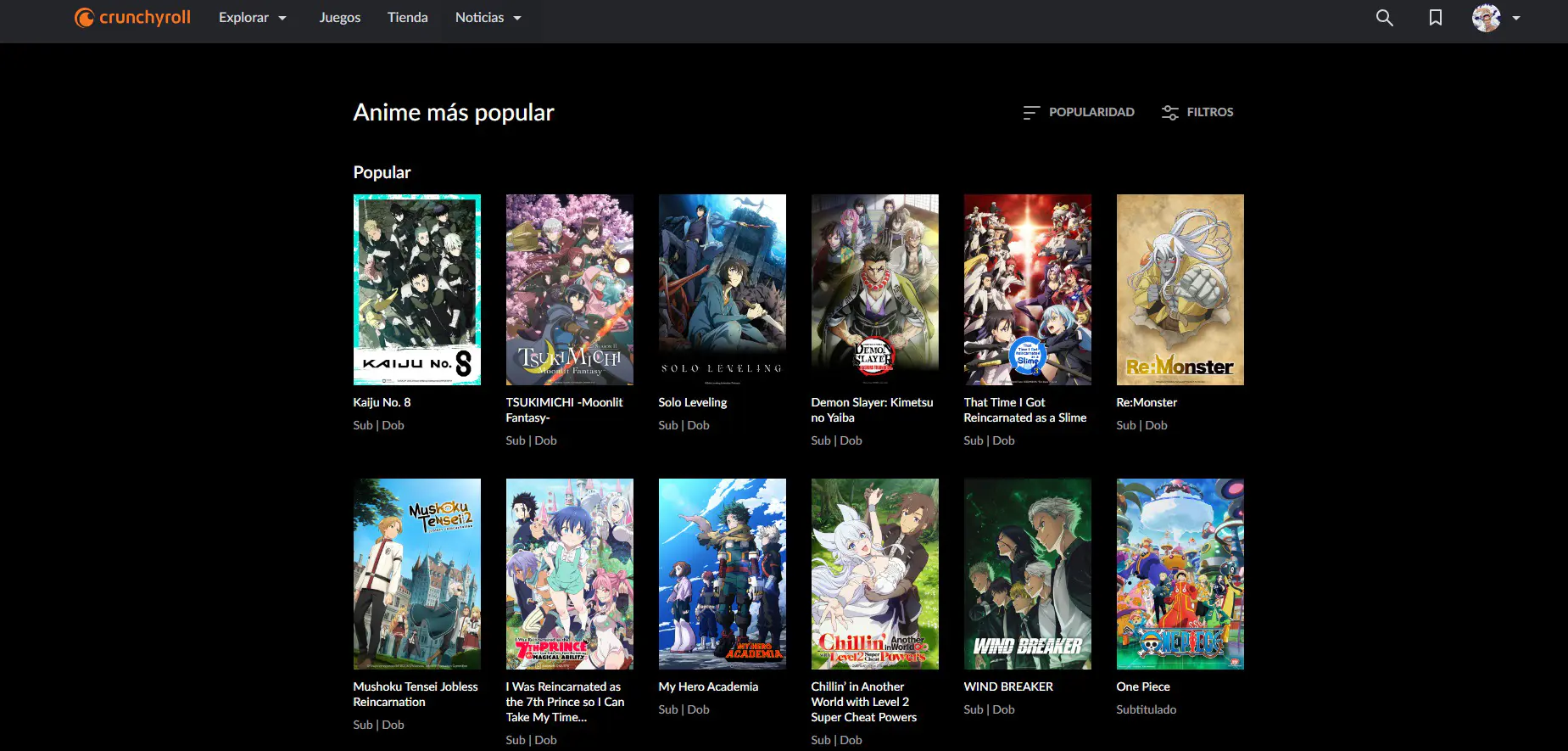Screen dimensions: 1568x751
Task: Click Sub | Dob under WIND BREAKER
Action: point(990,709)
